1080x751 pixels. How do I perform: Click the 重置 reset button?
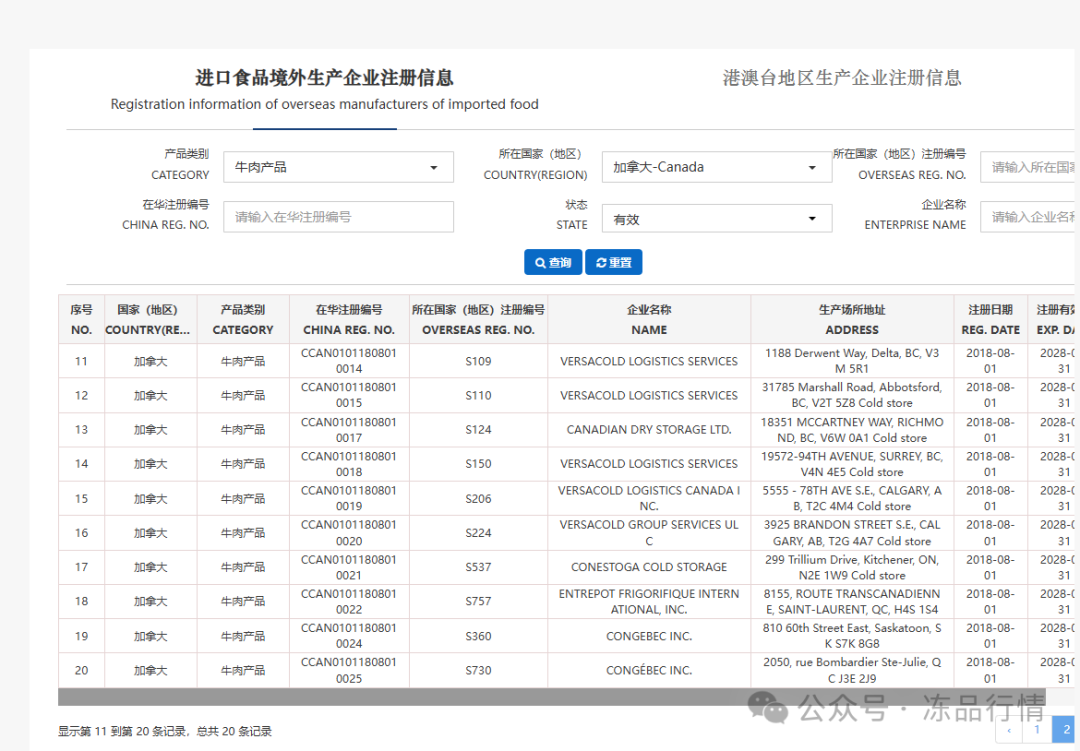(x=613, y=262)
